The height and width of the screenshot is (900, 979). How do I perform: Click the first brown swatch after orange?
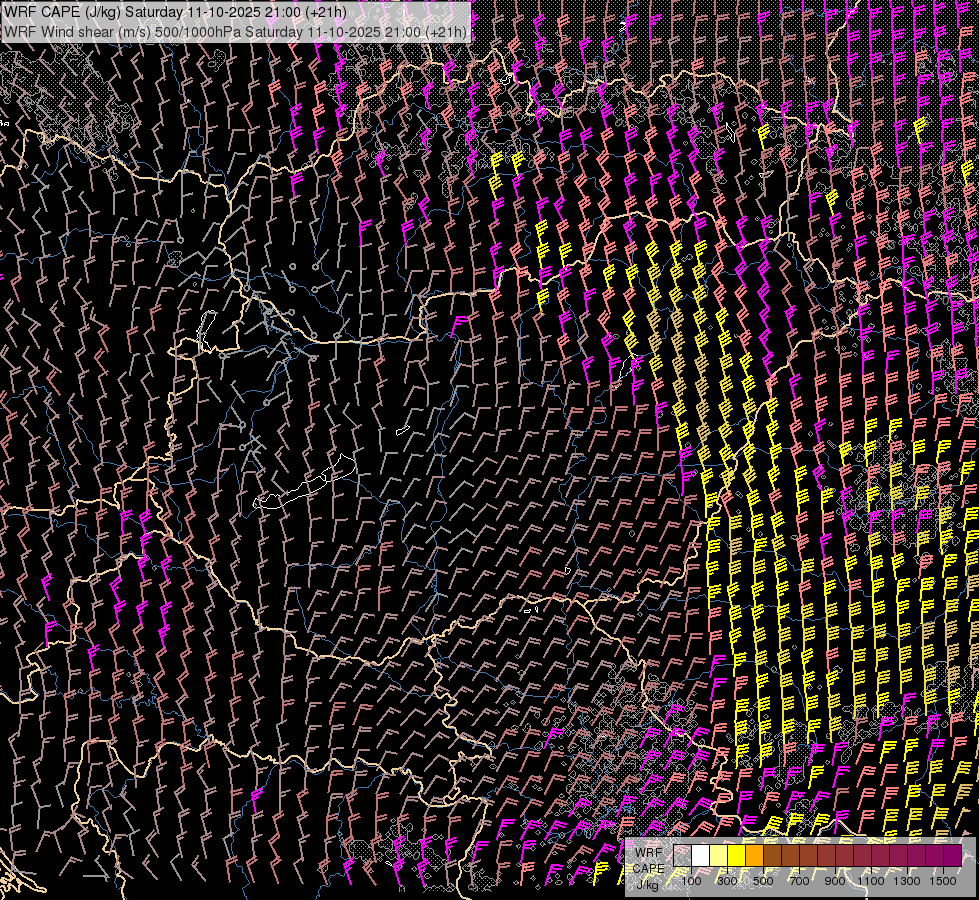pyautogui.click(x=772, y=856)
